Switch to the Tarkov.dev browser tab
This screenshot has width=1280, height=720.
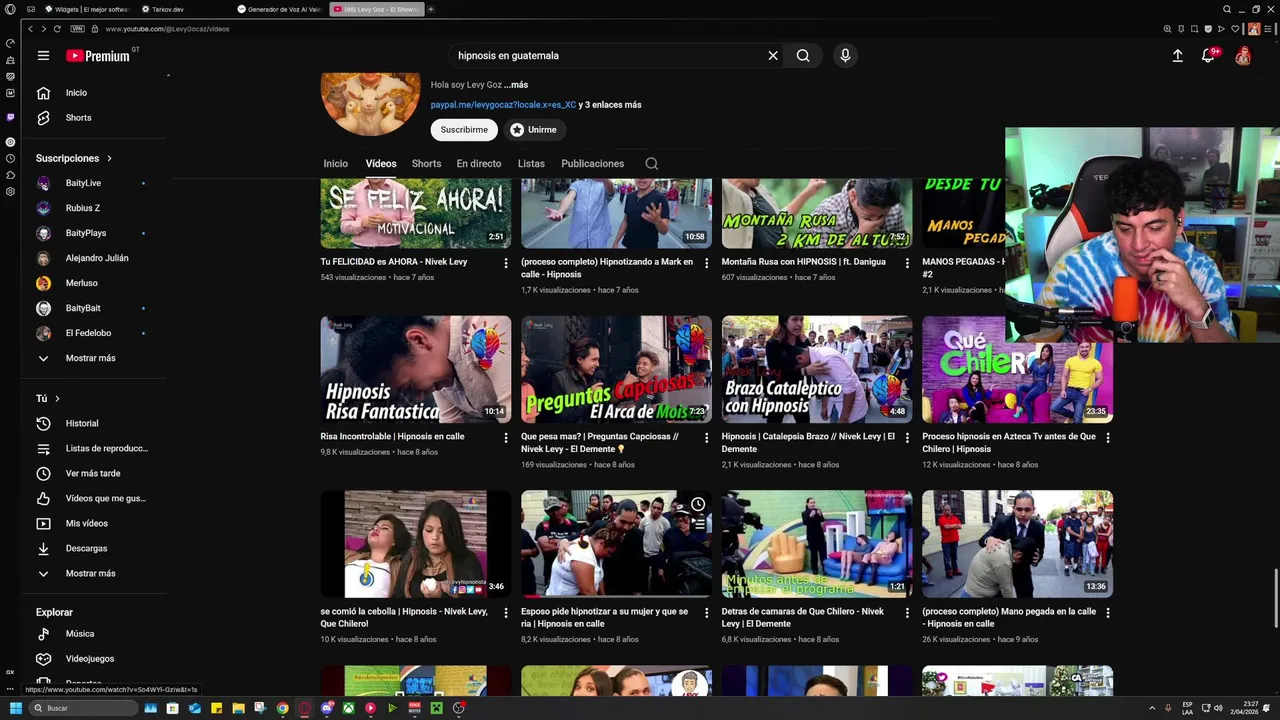(168, 9)
